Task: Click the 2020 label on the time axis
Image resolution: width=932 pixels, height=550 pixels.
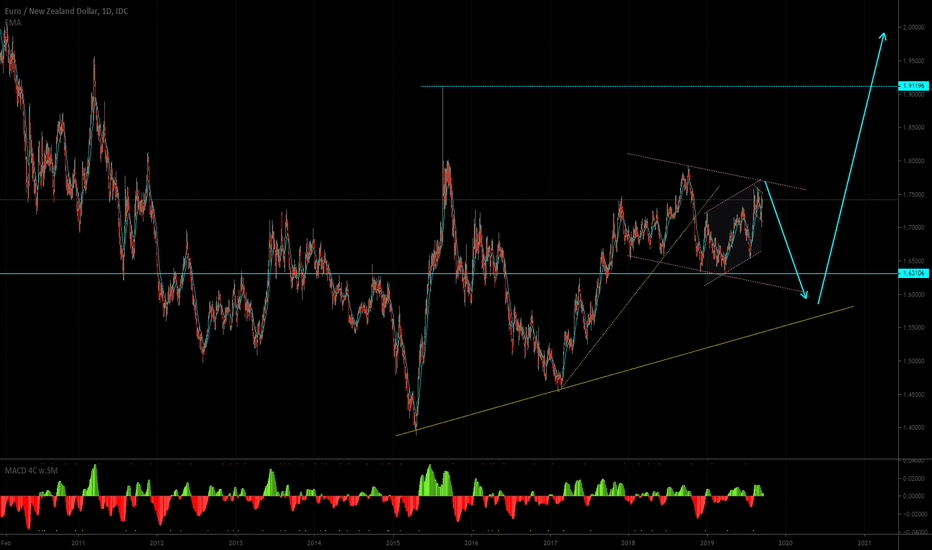Action: (x=785, y=542)
